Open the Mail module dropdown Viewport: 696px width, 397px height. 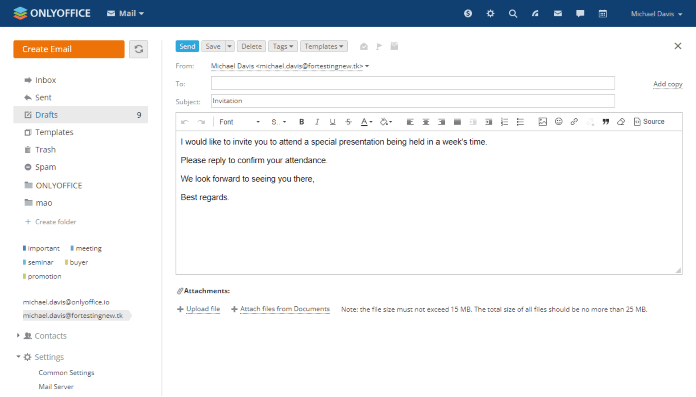coord(126,13)
